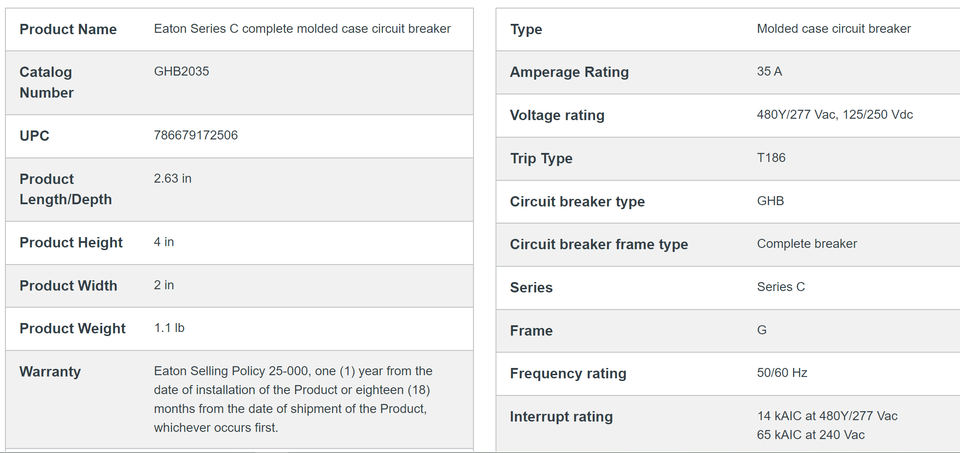Click the Product Name label
Viewport: 960px width, 453px height.
(x=68, y=29)
